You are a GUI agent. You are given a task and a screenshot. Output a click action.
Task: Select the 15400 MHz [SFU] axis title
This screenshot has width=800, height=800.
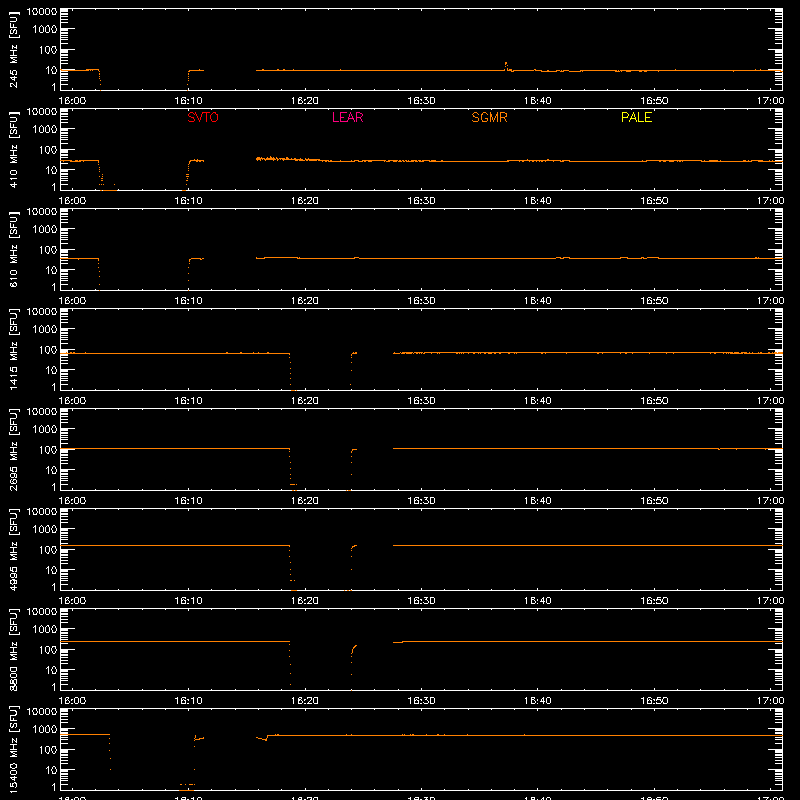point(13,750)
